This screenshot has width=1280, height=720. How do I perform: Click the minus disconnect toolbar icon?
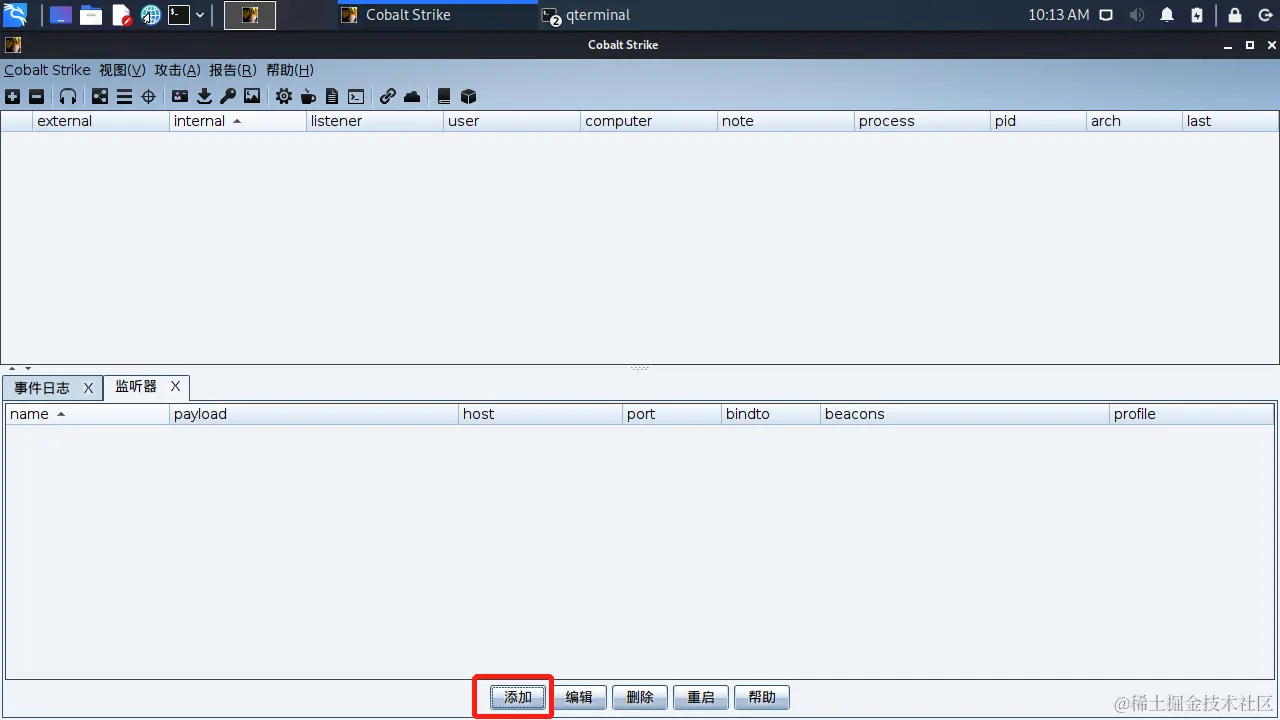(36, 97)
